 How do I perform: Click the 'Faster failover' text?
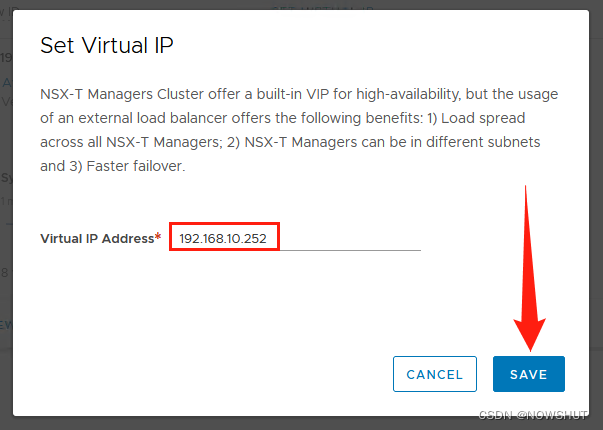(x=136, y=166)
